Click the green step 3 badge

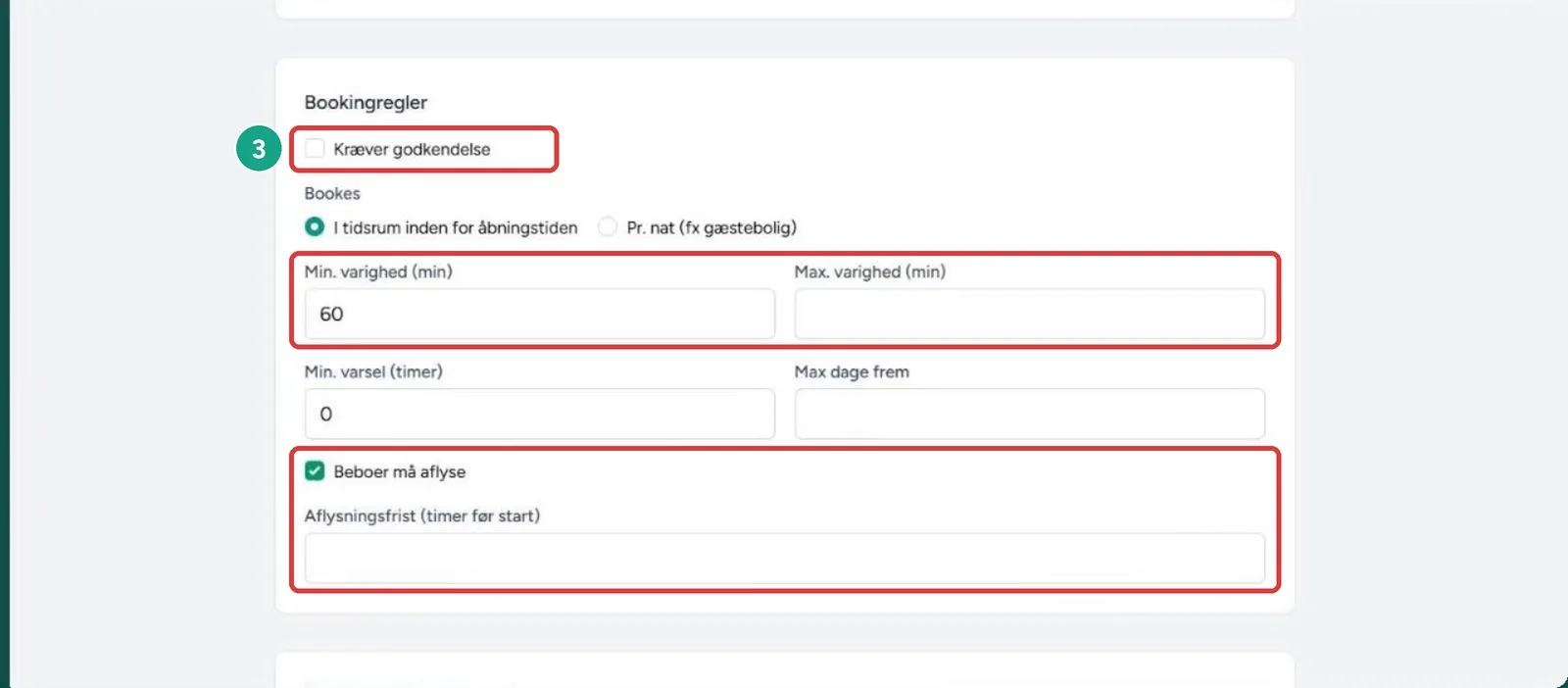tap(259, 148)
